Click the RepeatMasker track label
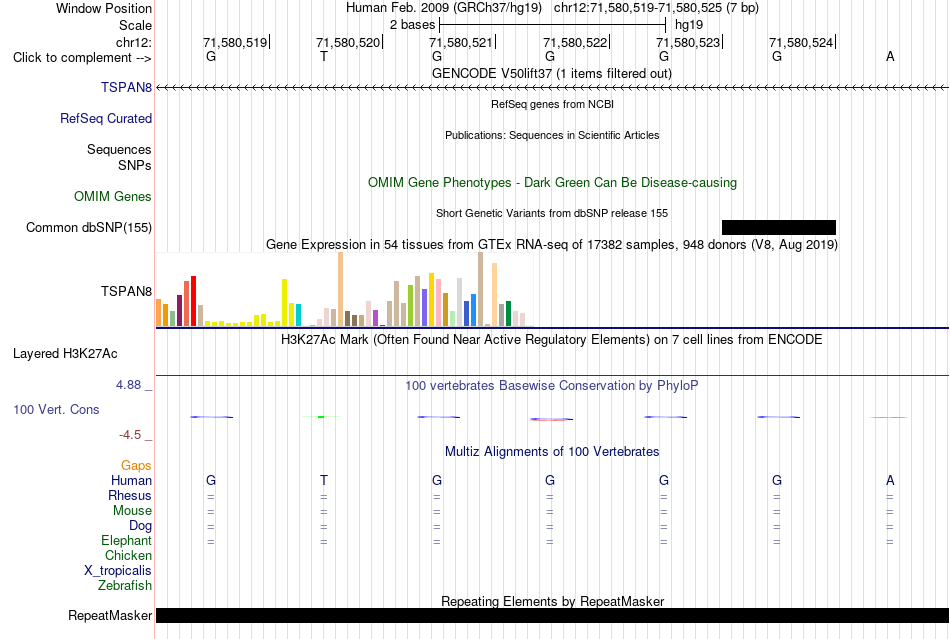Screen dimensions: 950x639 (110, 616)
